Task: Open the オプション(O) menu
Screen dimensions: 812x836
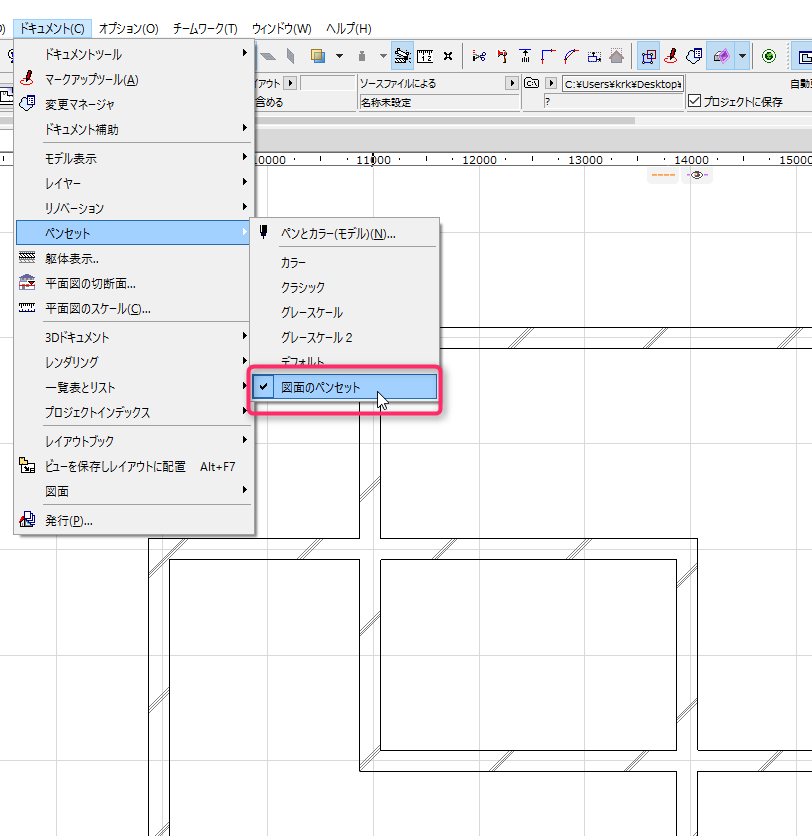Action: [128, 28]
